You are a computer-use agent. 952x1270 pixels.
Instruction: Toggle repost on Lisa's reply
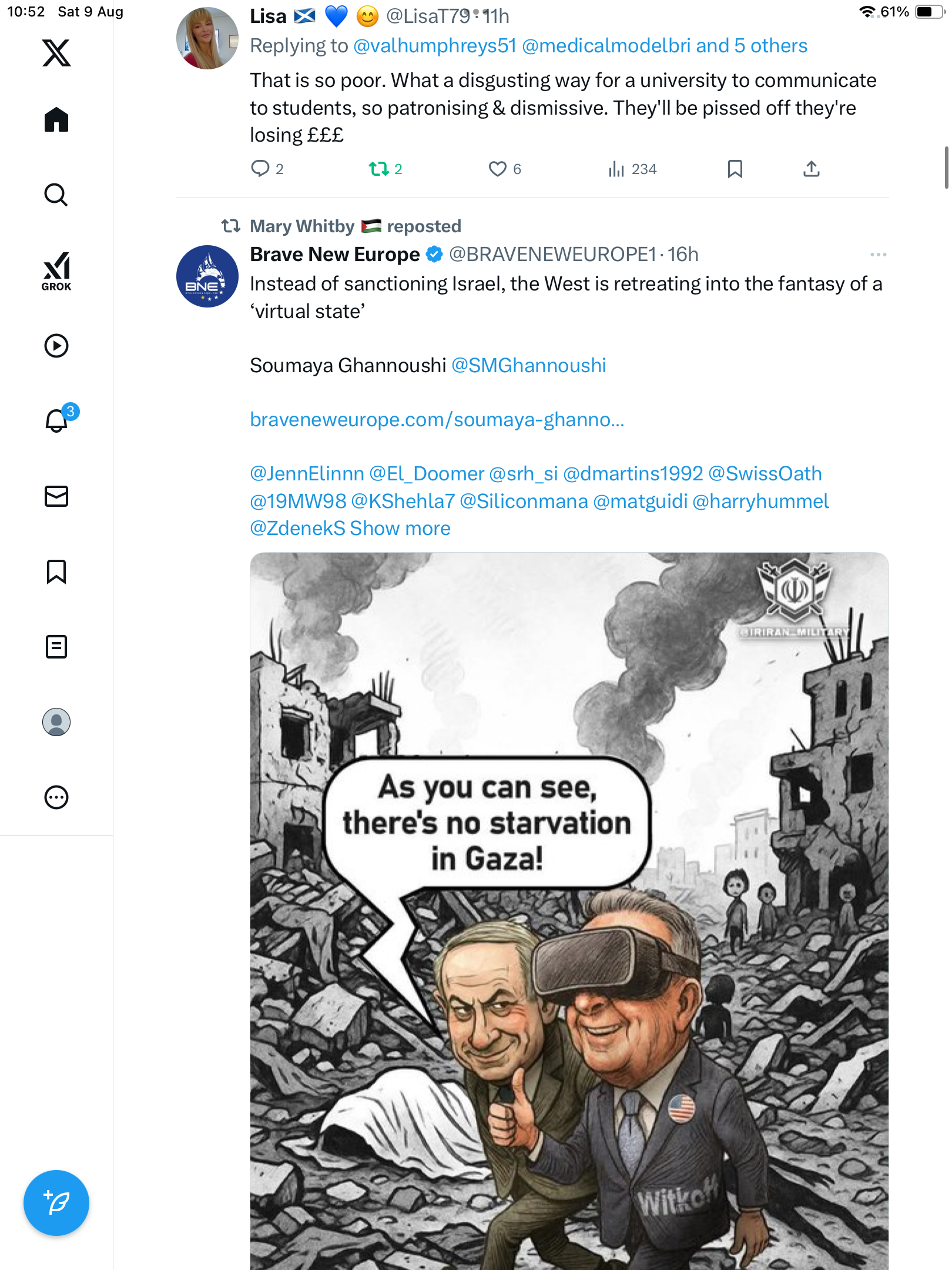[378, 169]
